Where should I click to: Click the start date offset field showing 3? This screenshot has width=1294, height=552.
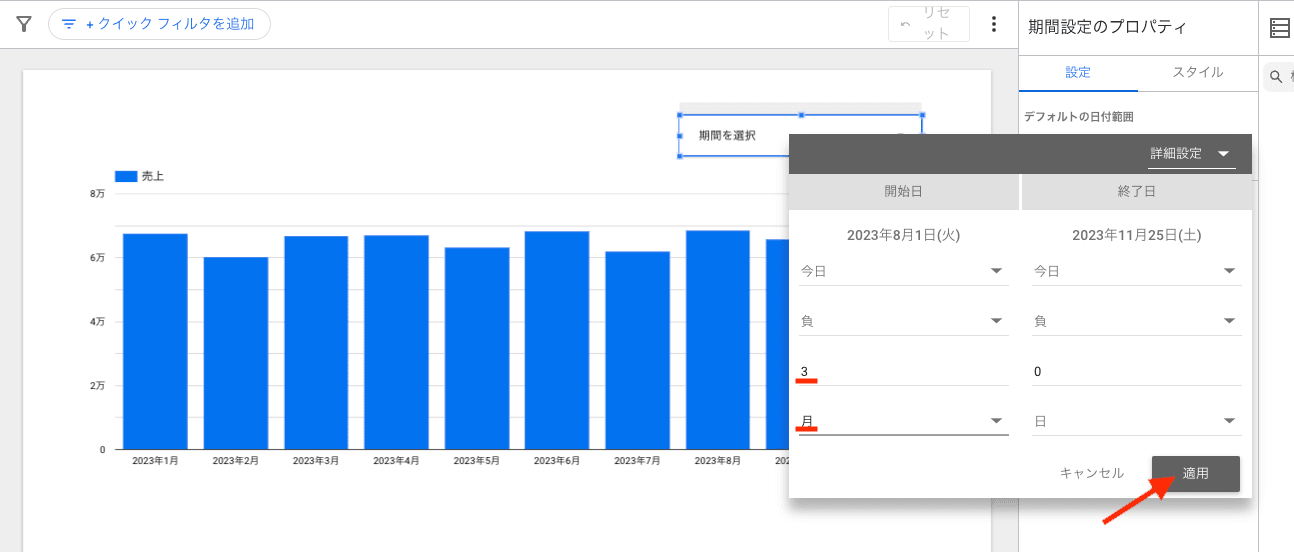(902, 371)
